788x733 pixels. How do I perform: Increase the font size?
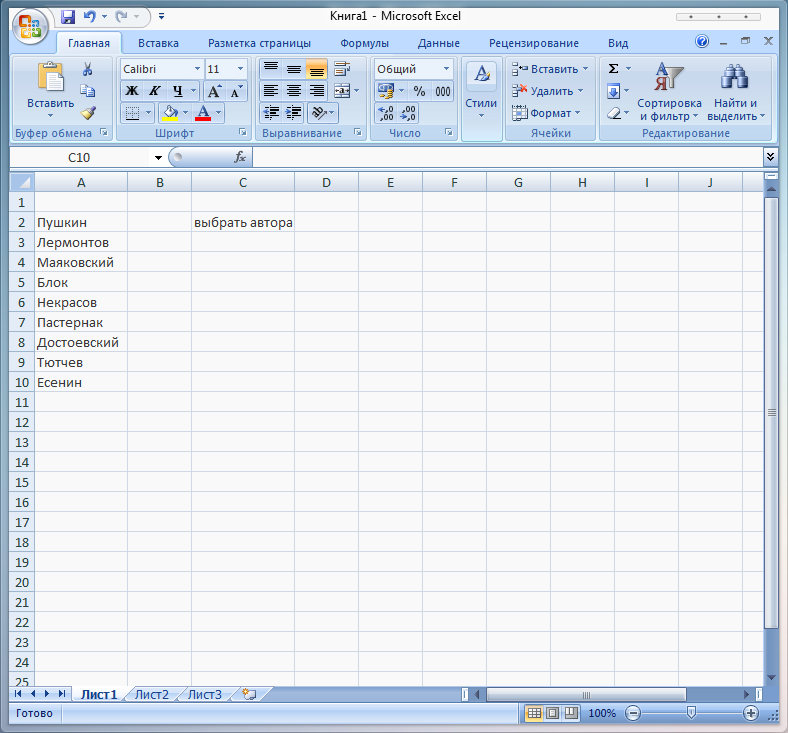pyautogui.click(x=215, y=91)
